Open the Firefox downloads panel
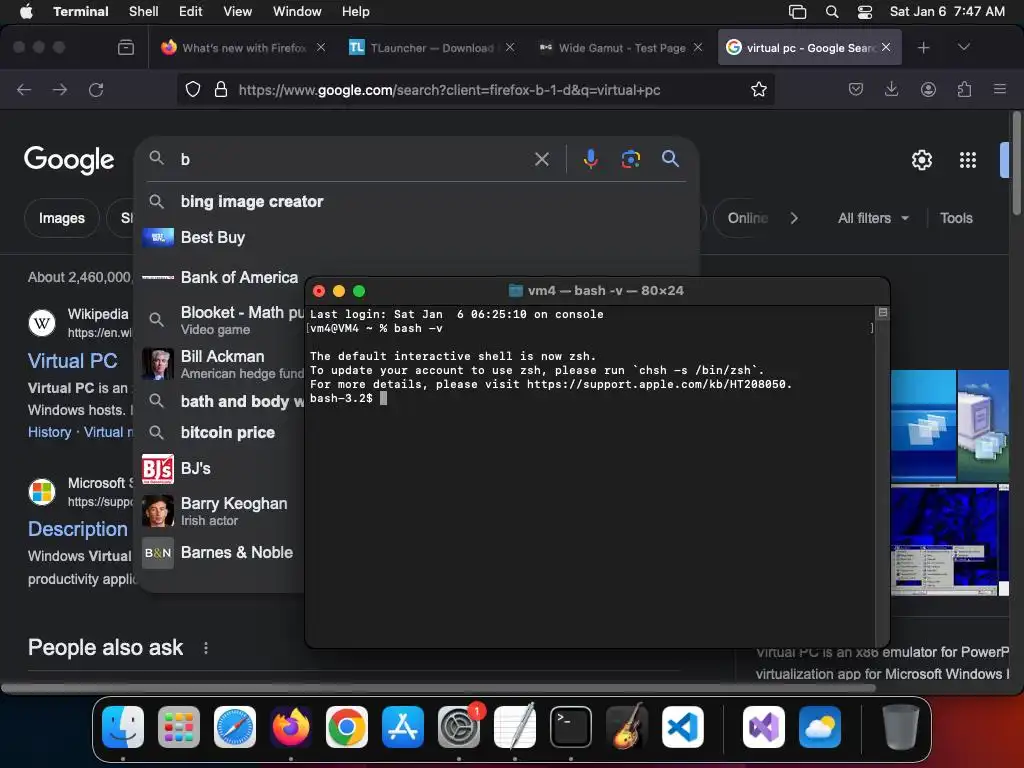 pos(891,89)
